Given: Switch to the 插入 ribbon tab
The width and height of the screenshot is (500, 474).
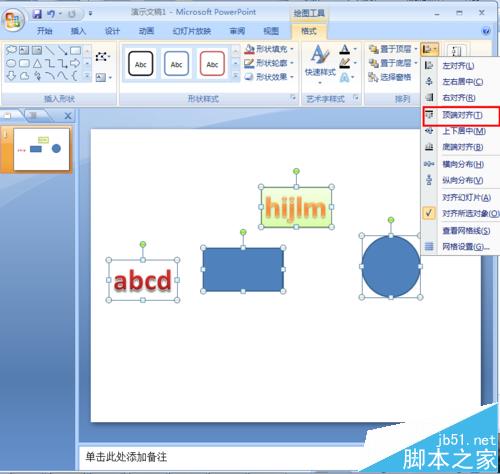Looking at the screenshot, I should point(78,31).
